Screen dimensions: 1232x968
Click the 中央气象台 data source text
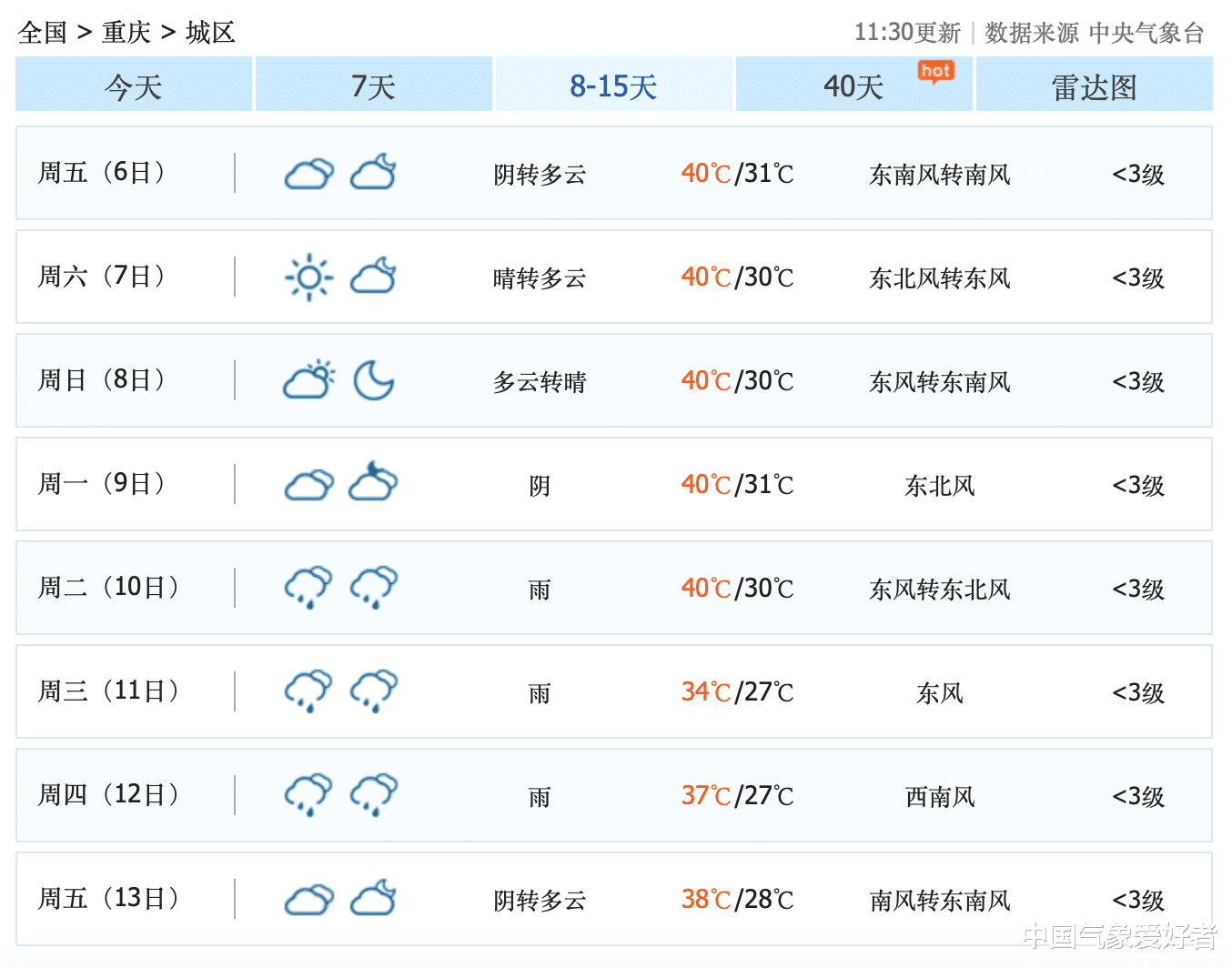tap(1146, 33)
